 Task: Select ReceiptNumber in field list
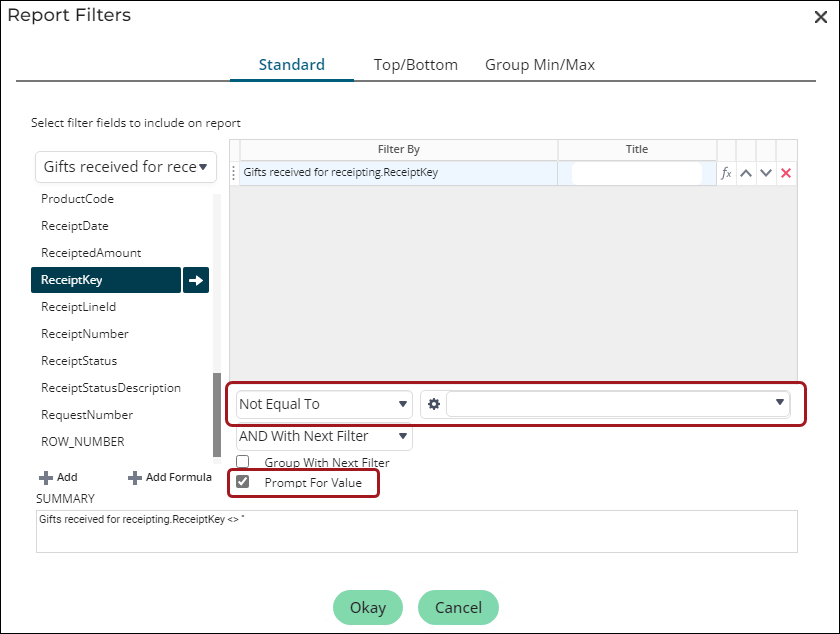point(85,334)
